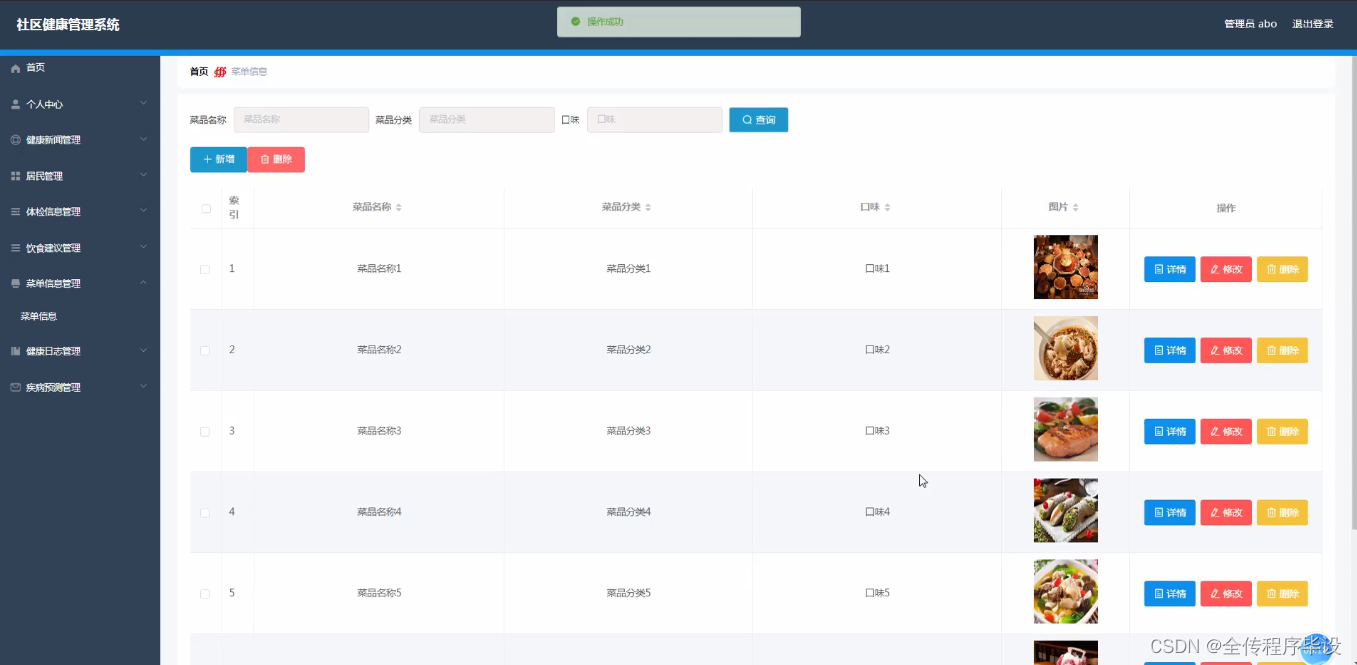Click the red 删除 batch delete button

[276, 160]
